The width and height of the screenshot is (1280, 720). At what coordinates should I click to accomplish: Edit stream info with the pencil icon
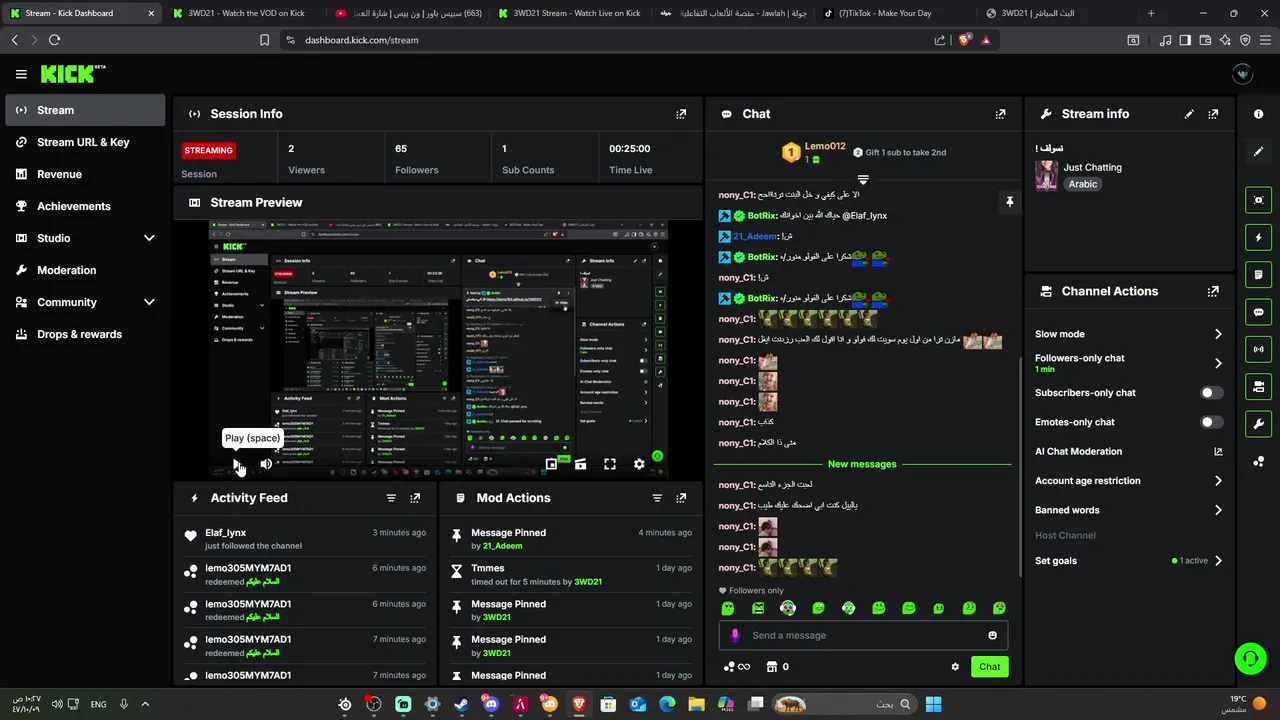point(1189,114)
